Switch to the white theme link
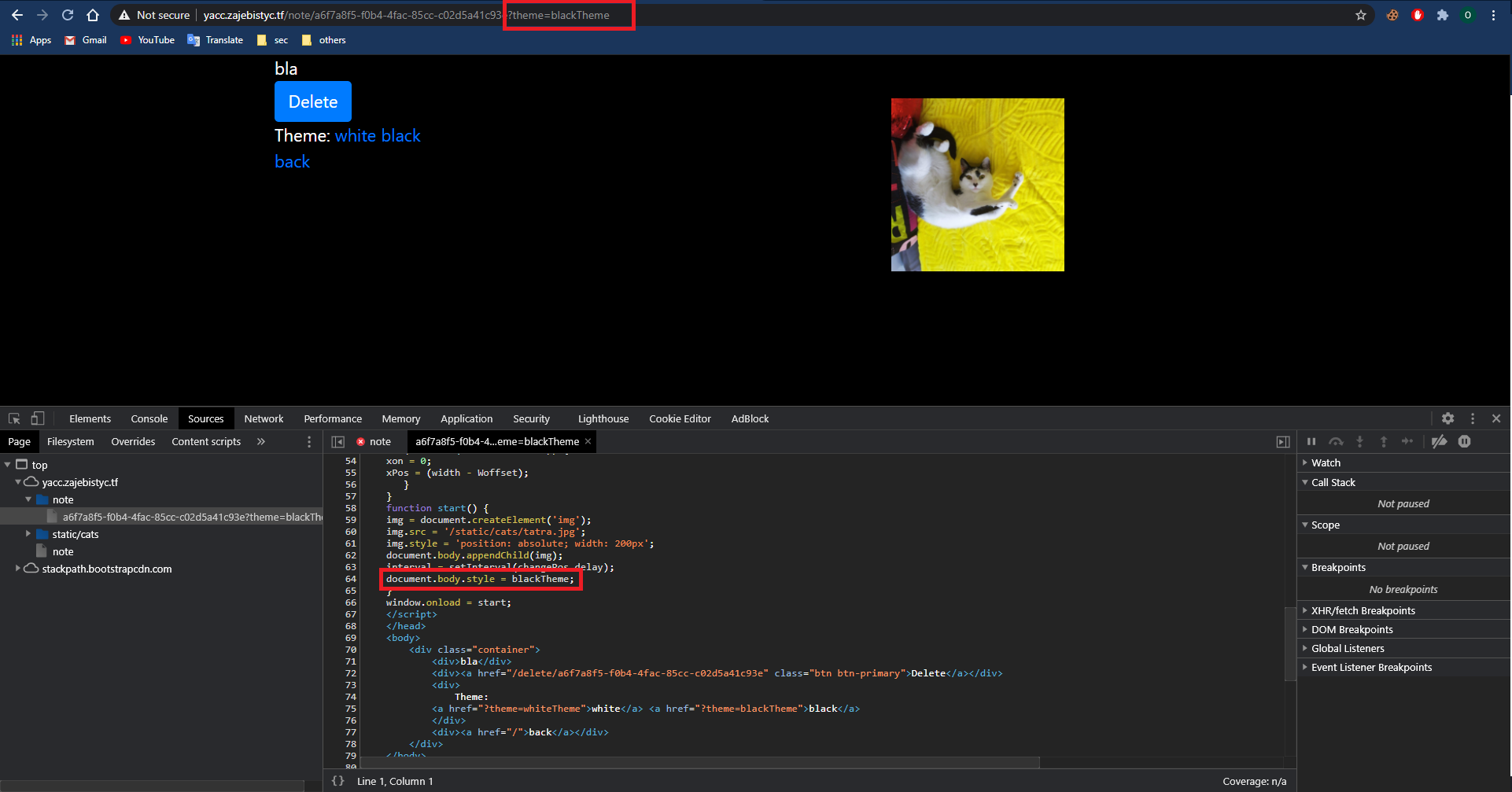This screenshot has height=792, width=1512. [356, 135]
